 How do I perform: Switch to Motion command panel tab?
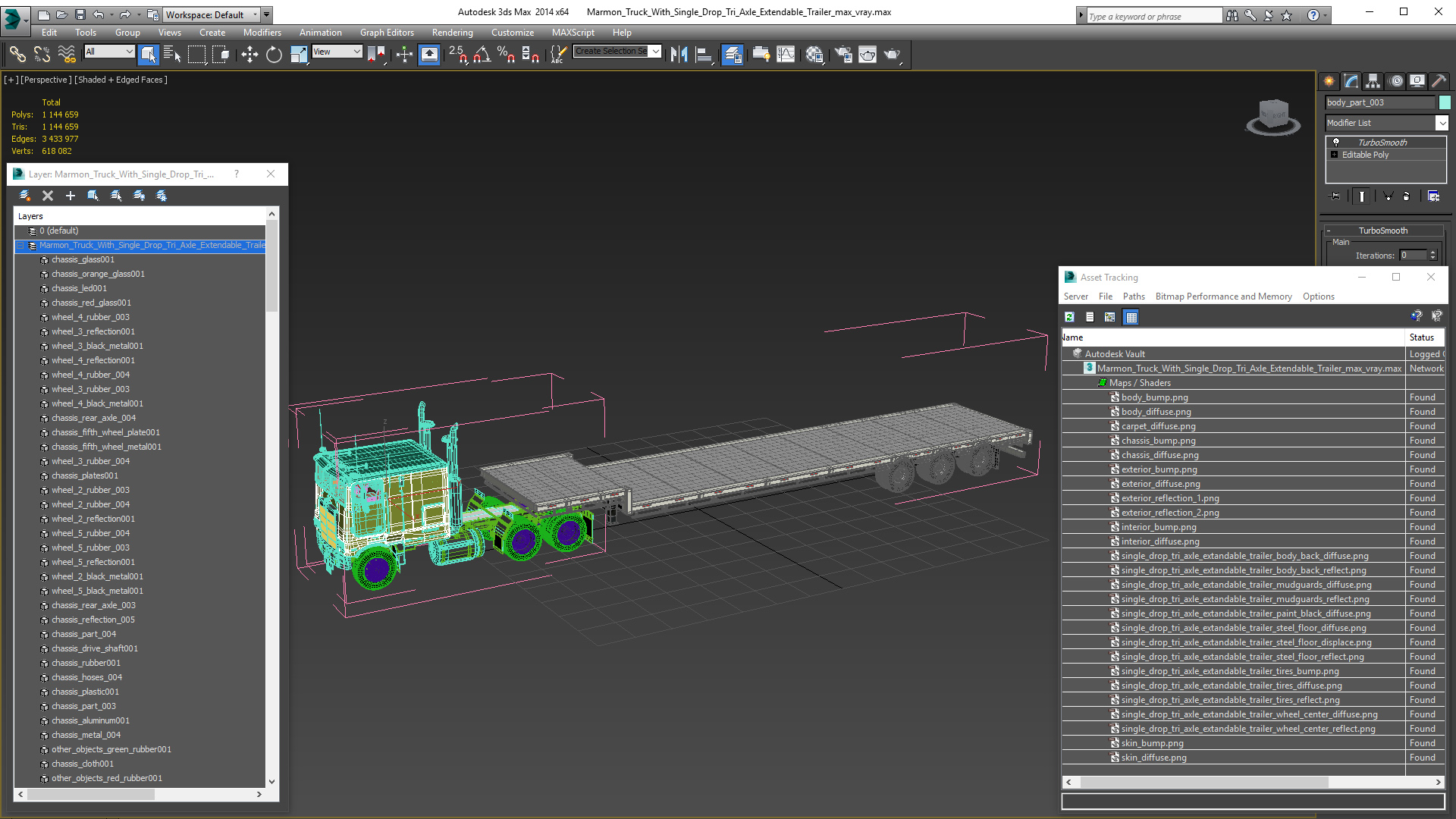pyautogui.click(x=1396, y=80)
